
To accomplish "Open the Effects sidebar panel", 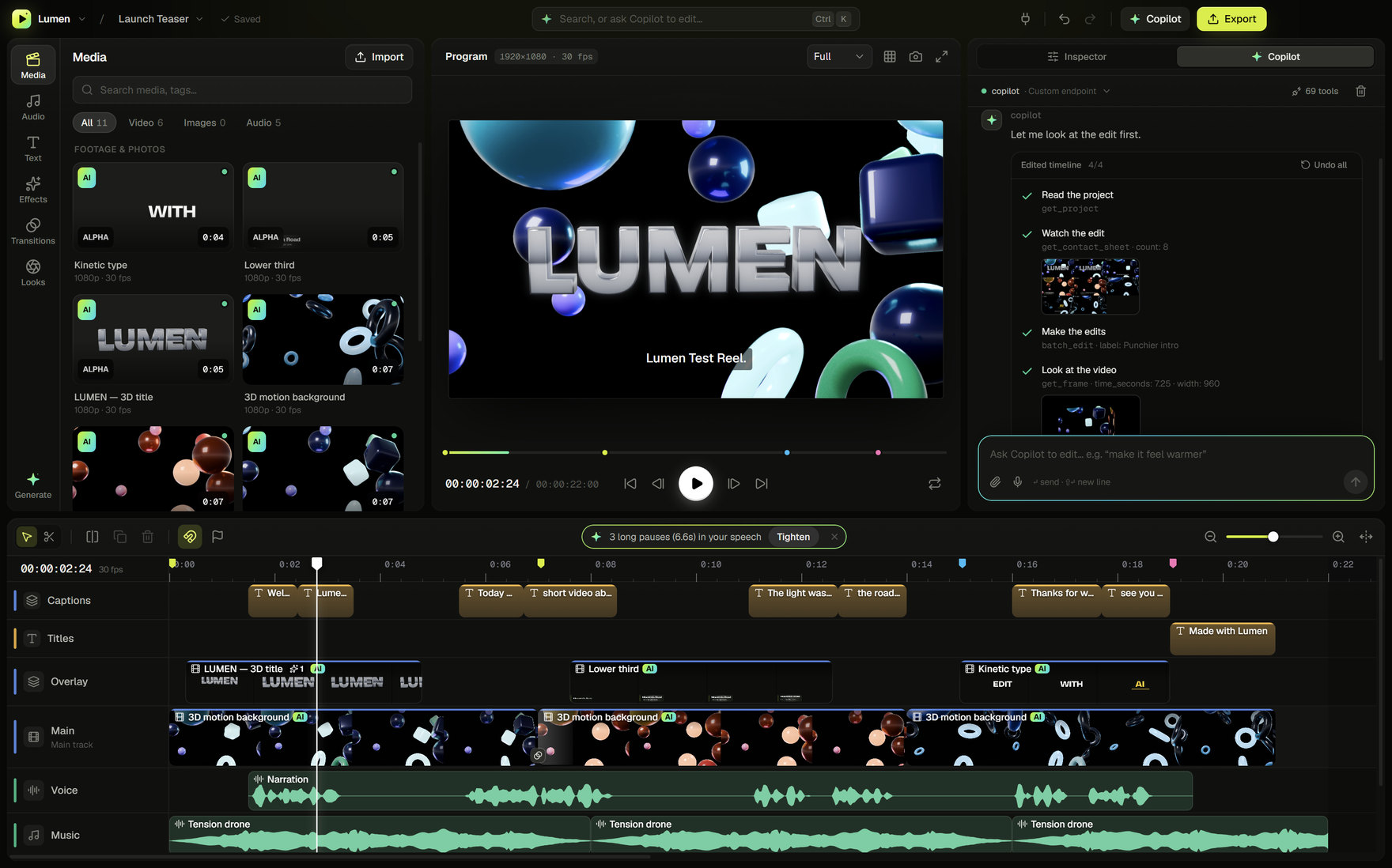I will 33,190.
